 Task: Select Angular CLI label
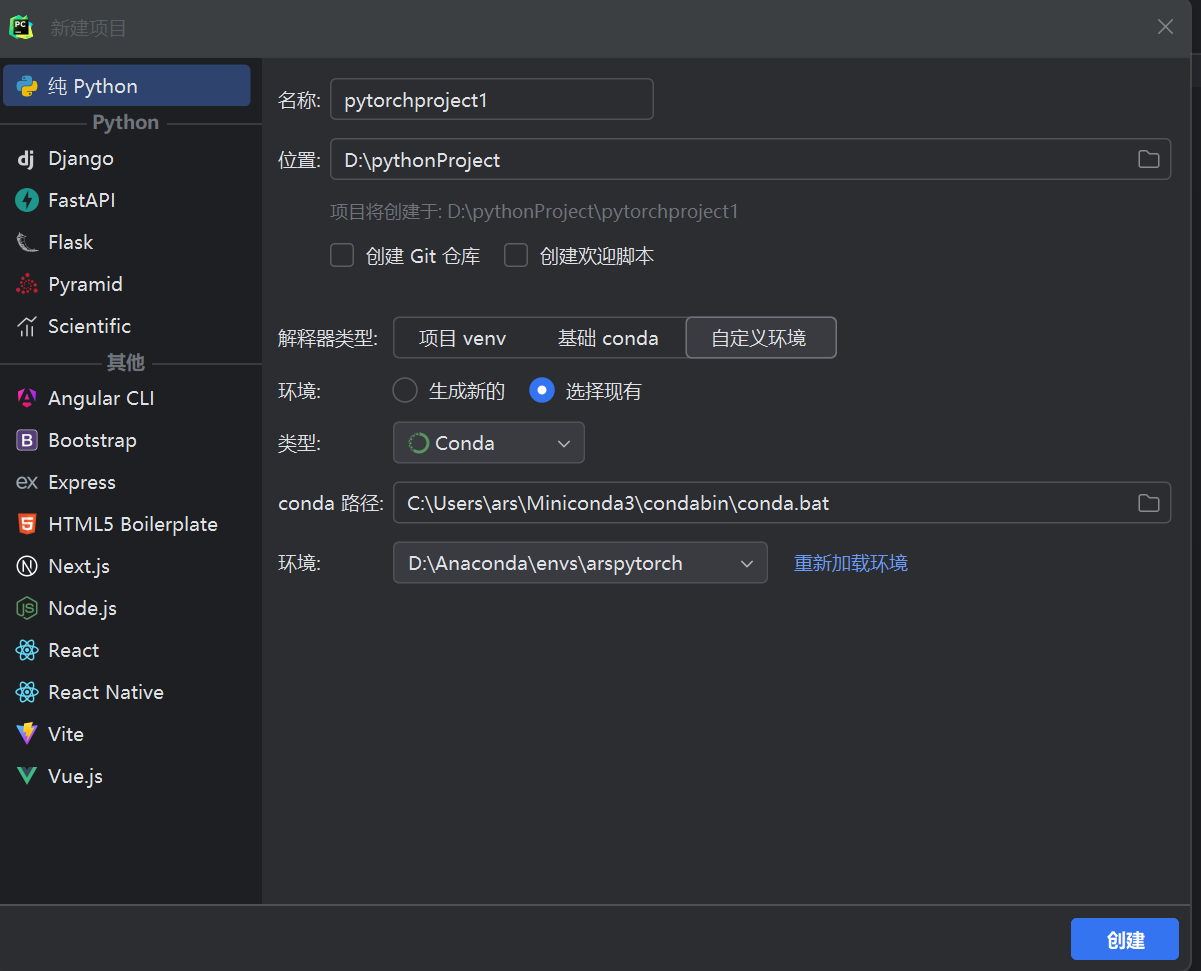(x=101, y=398)
